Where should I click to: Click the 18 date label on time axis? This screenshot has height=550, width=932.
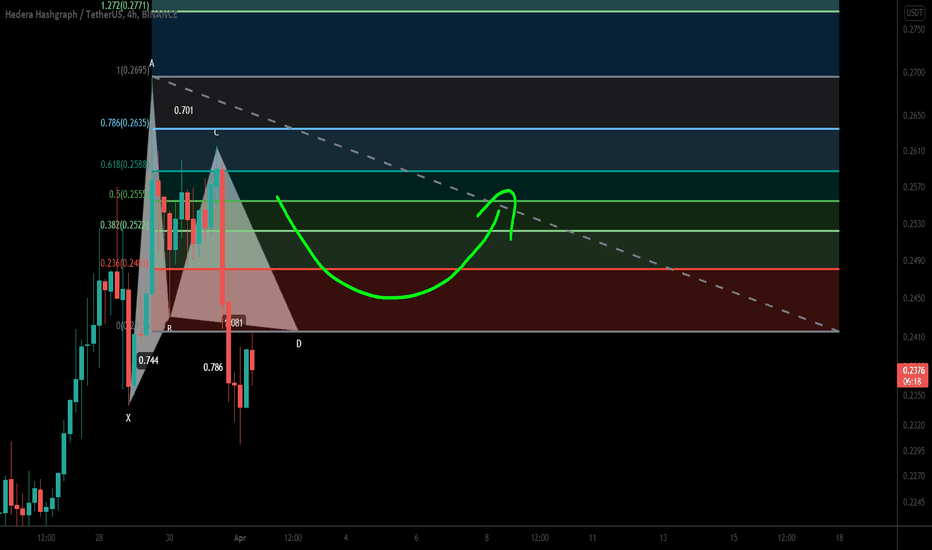click(x=839, y=538)
